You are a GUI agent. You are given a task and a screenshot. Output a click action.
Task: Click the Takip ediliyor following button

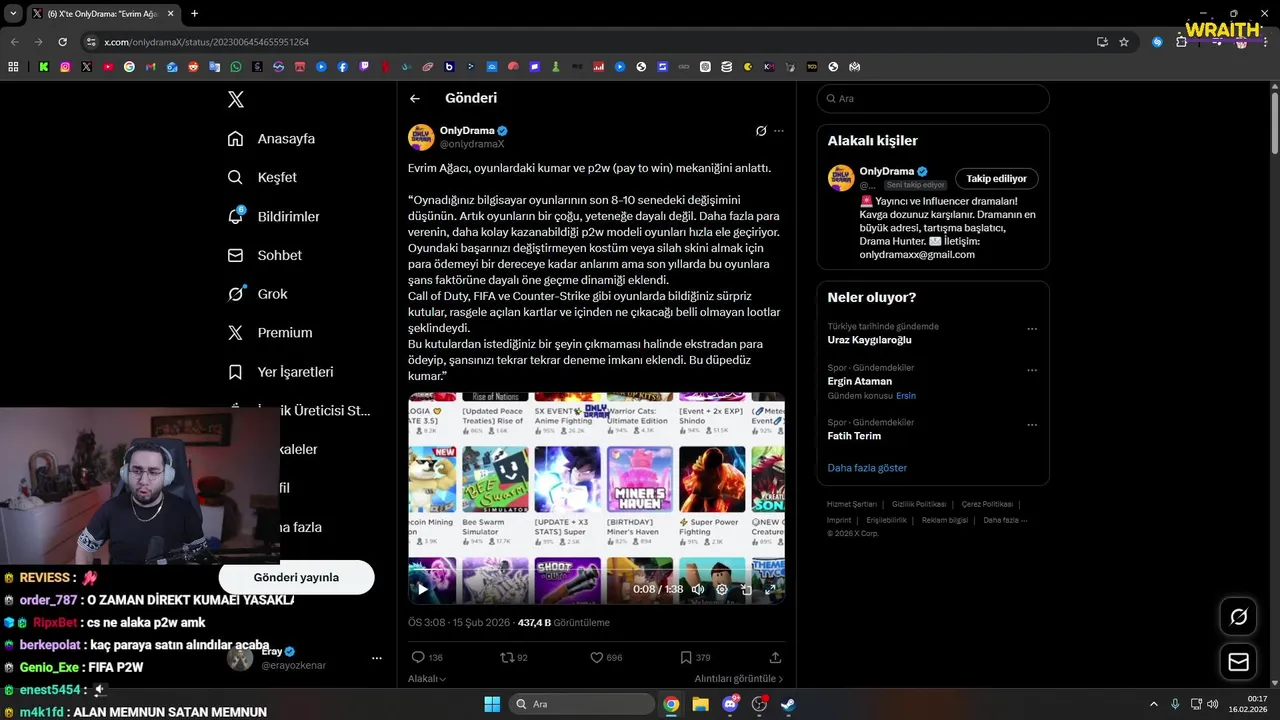click(x=996, y=178)
